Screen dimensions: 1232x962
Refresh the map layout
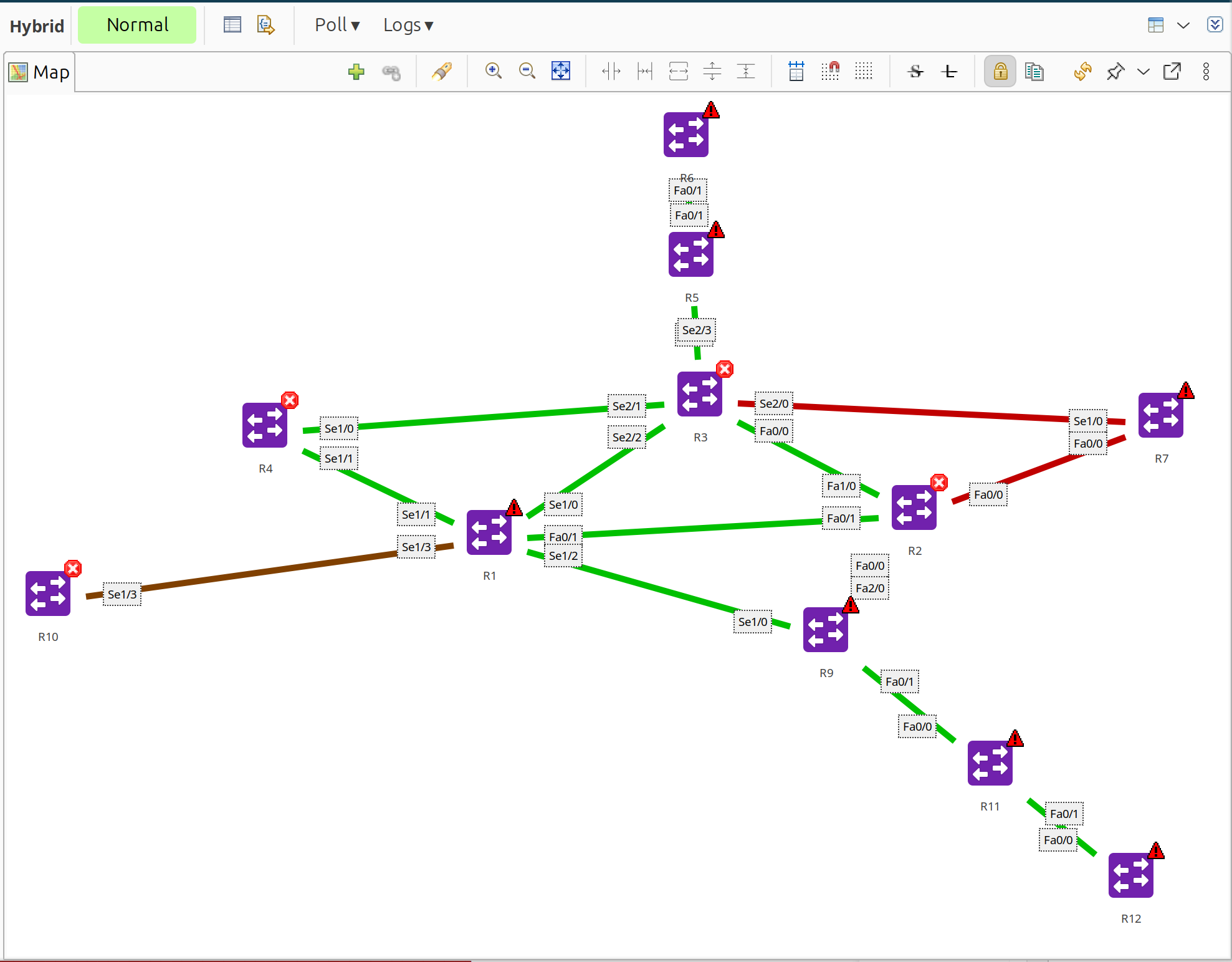click(1083, 72)
